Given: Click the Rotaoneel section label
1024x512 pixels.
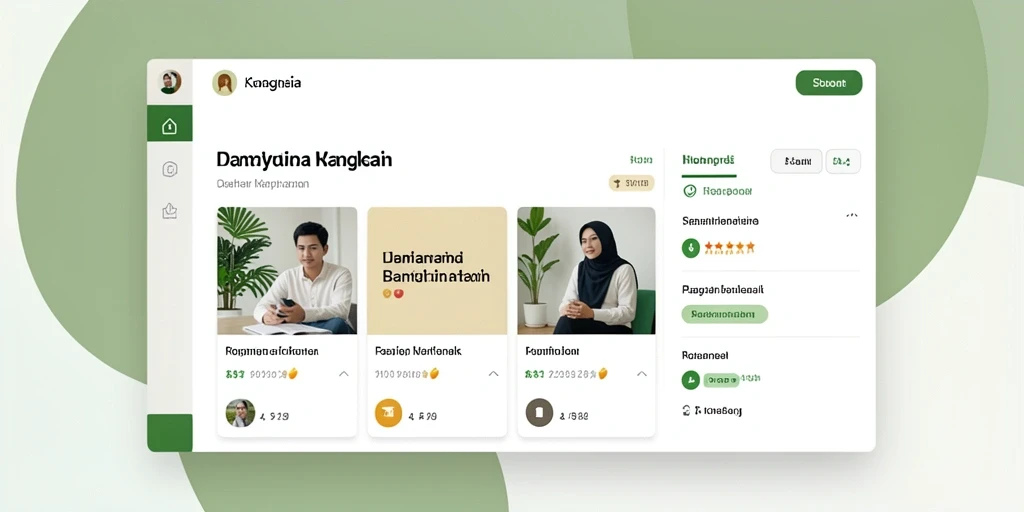Looking at the screenshot, I should pyautogui.click(x=705, y=356).
